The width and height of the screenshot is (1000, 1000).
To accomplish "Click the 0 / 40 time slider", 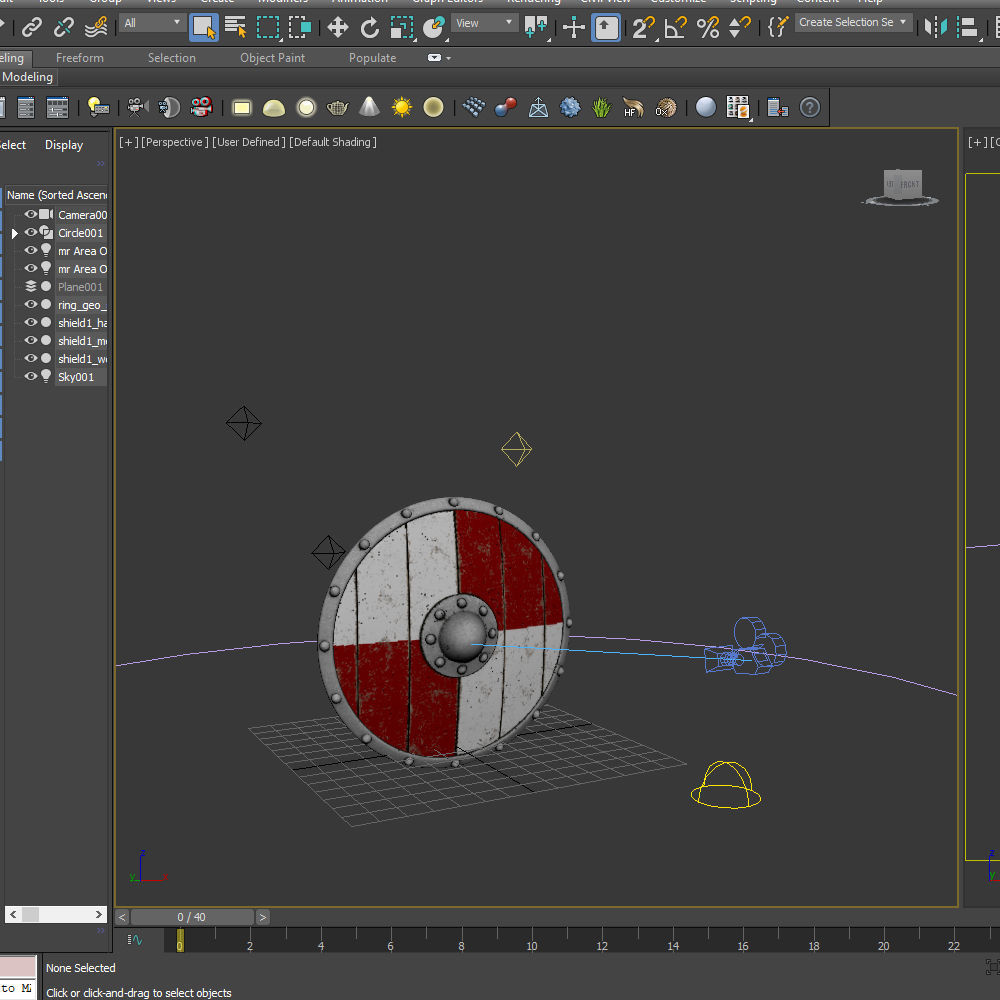I will point(191,917).
